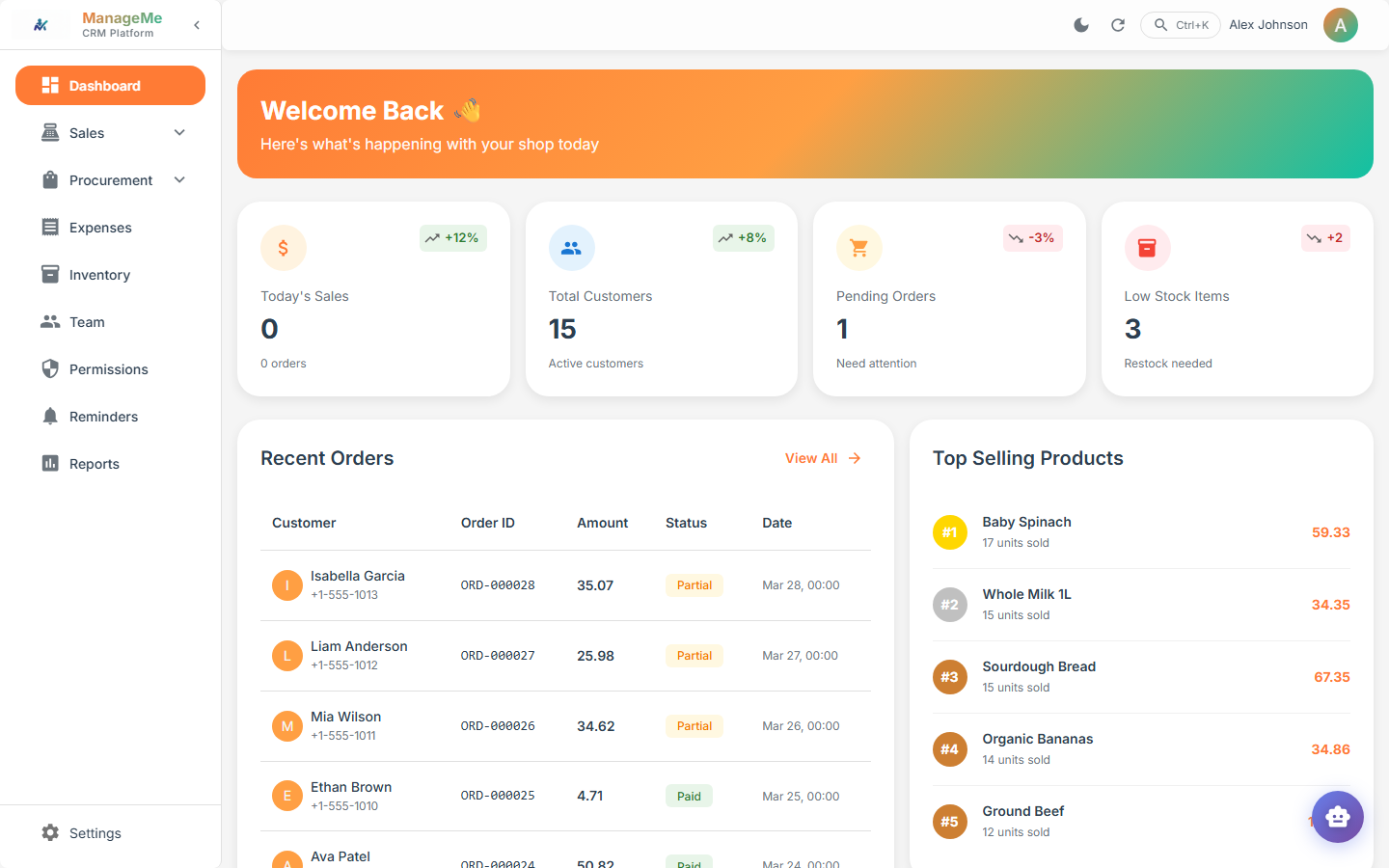
Task: Click View All for Recent Orders
Action: pos(822,457)
